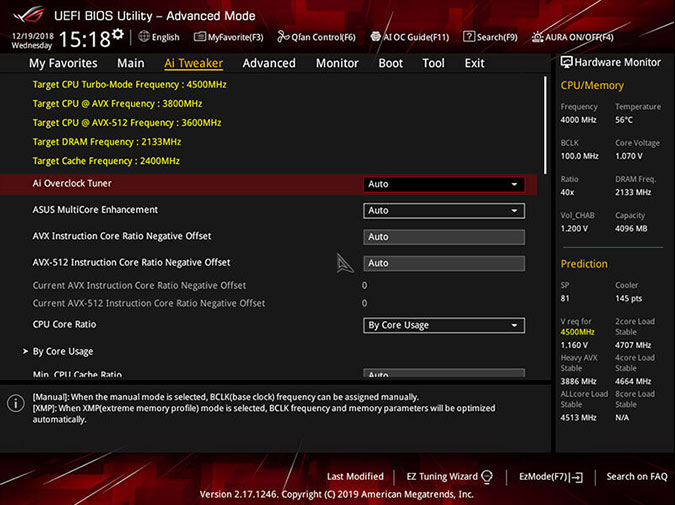Click the yellow 4500MHz prediction text

tap(577, 332)
